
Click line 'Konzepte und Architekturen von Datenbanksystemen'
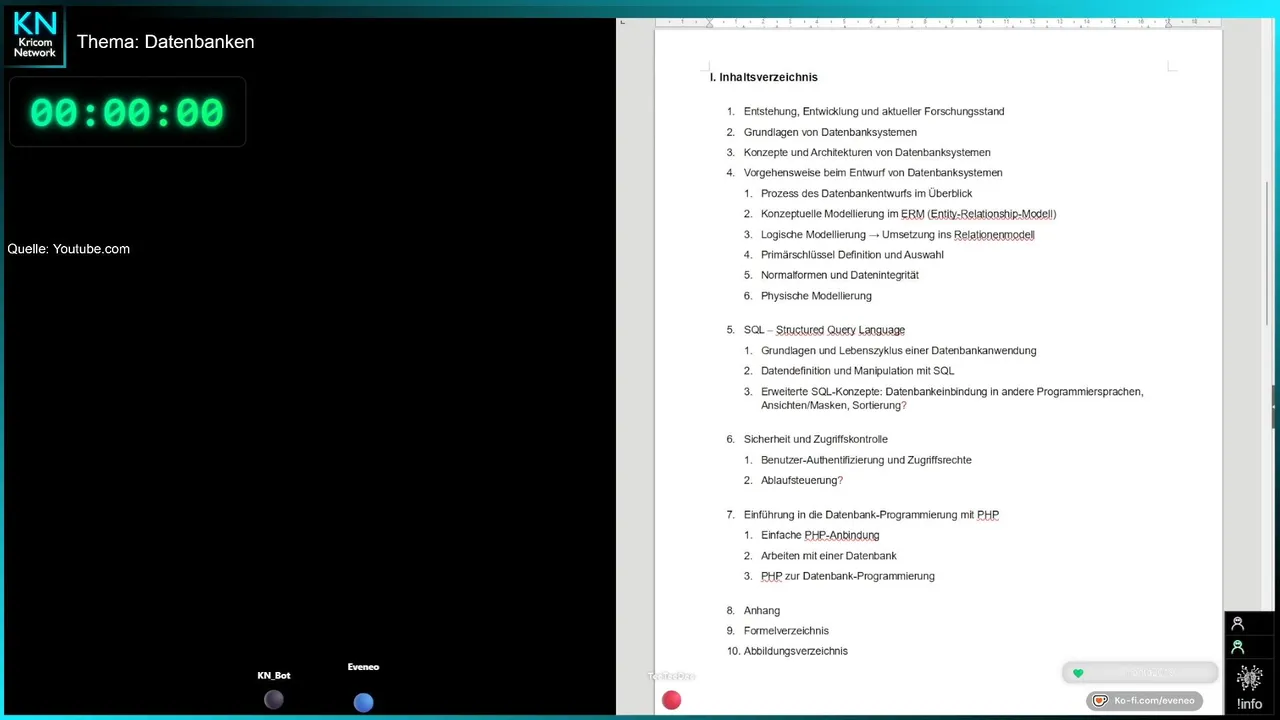point(867,152)
